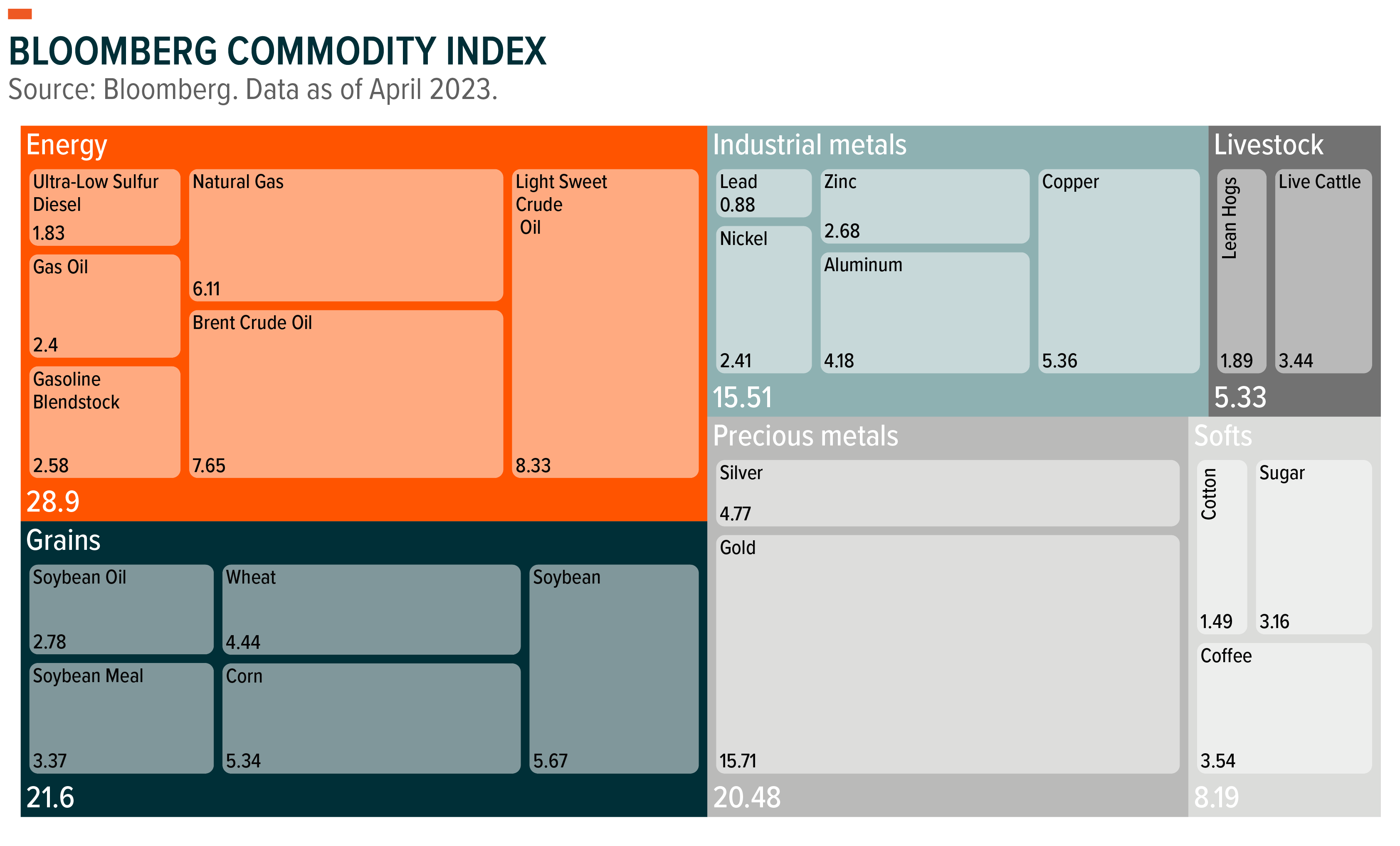Select the Lean Hogs tile
1400x846 pixels.
pyautogui.click(x=1242, y=271)
